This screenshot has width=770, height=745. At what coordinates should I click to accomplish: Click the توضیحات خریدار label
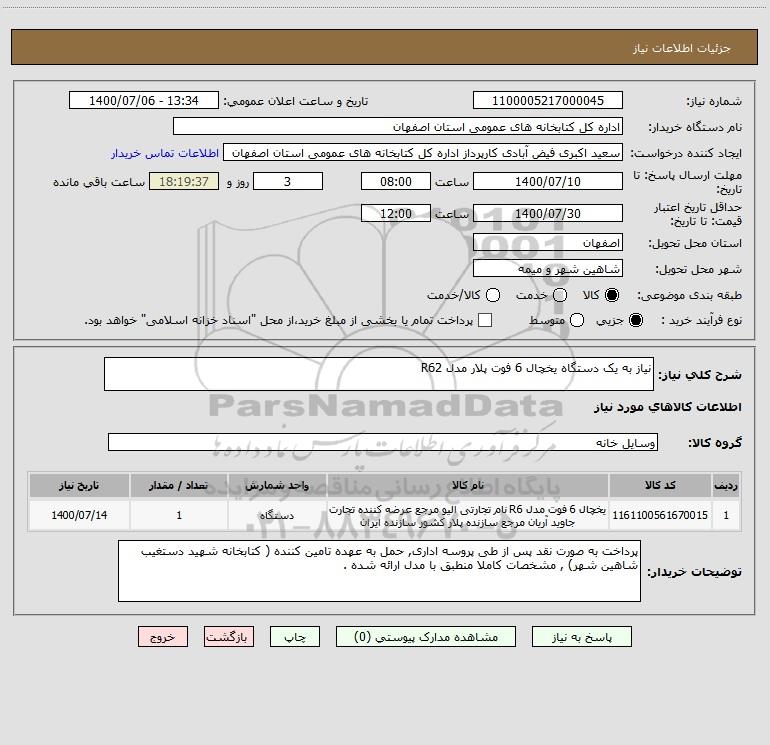[x=694, y=572]
